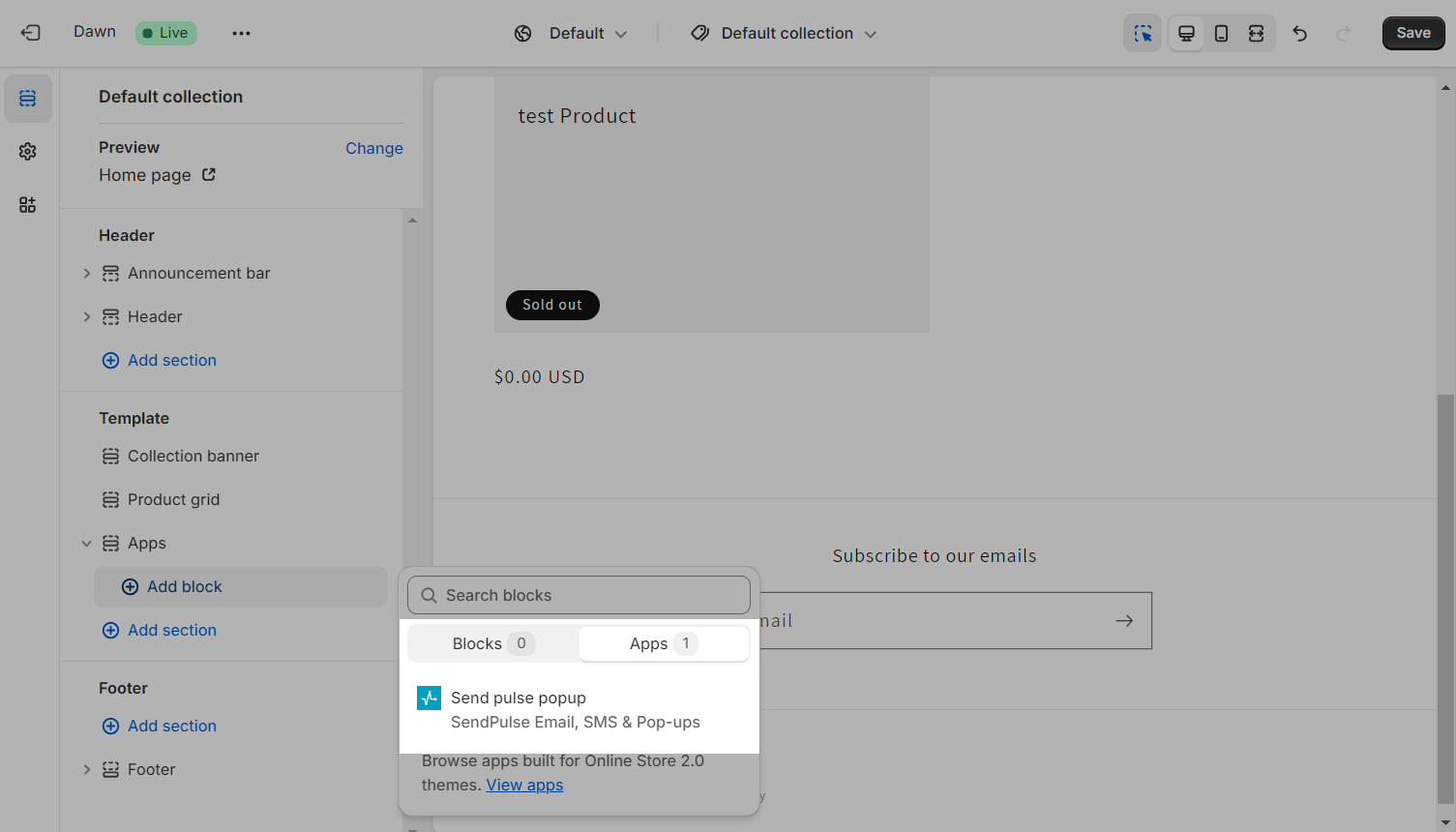Toggle the inspector selection tool
The image size is (1456, 832).
pos(1143,34)
